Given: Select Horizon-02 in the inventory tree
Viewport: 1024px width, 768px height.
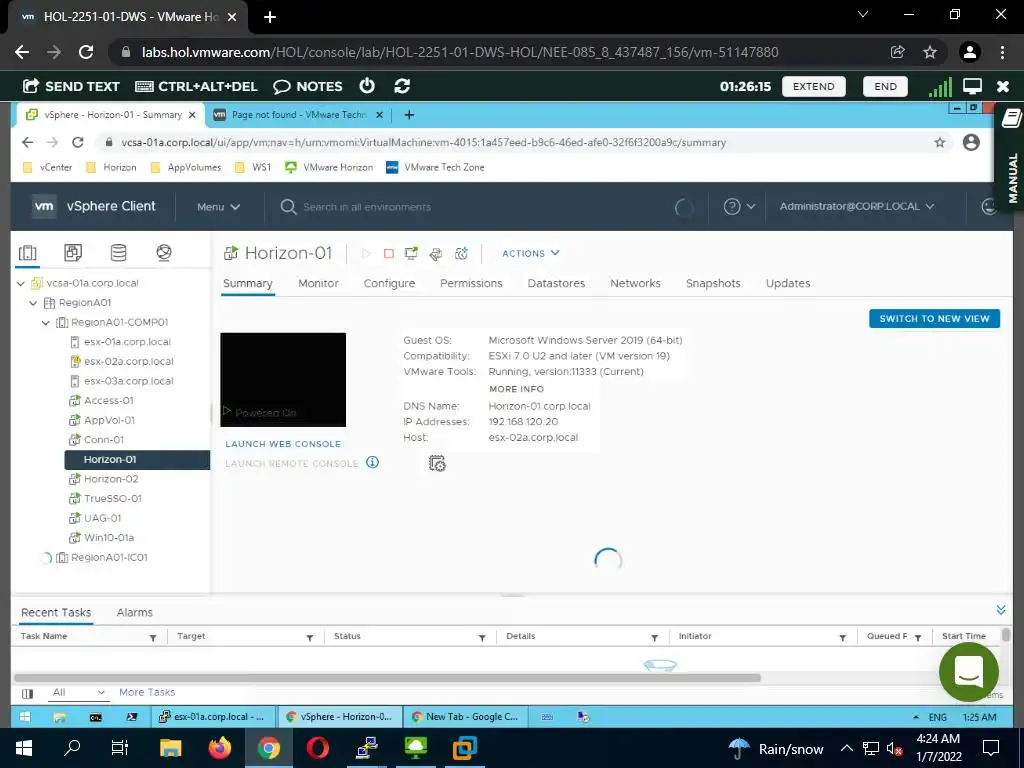Looking at the screenshot, I should point(111,479).
